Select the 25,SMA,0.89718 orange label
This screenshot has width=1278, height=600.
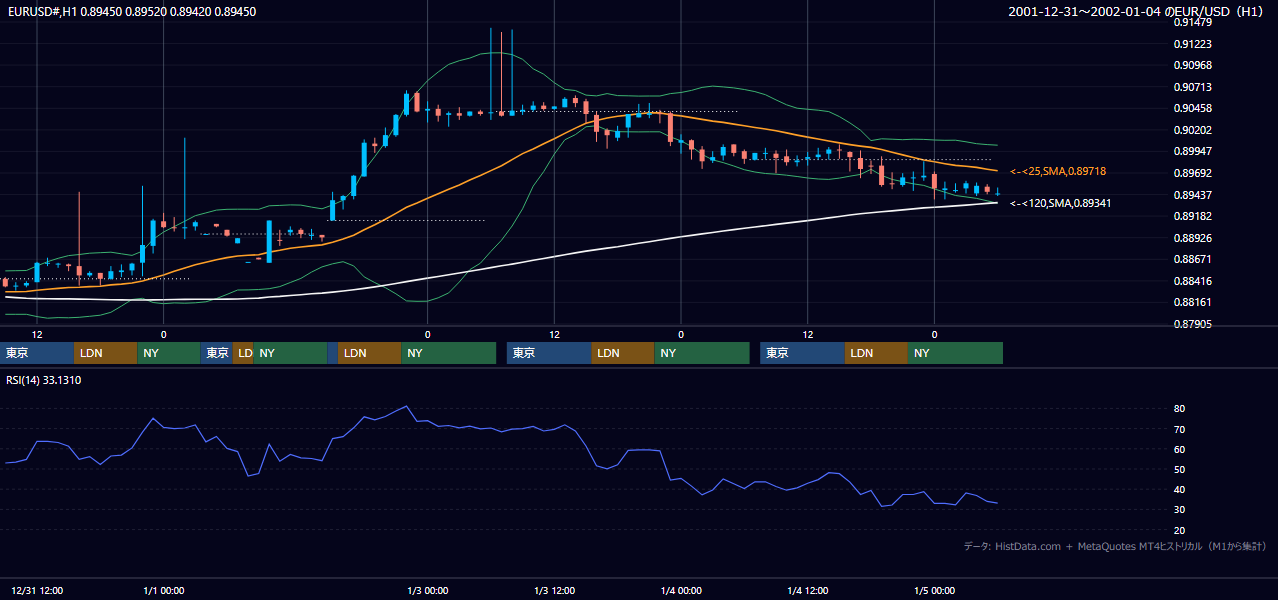tap(1058, 172)
